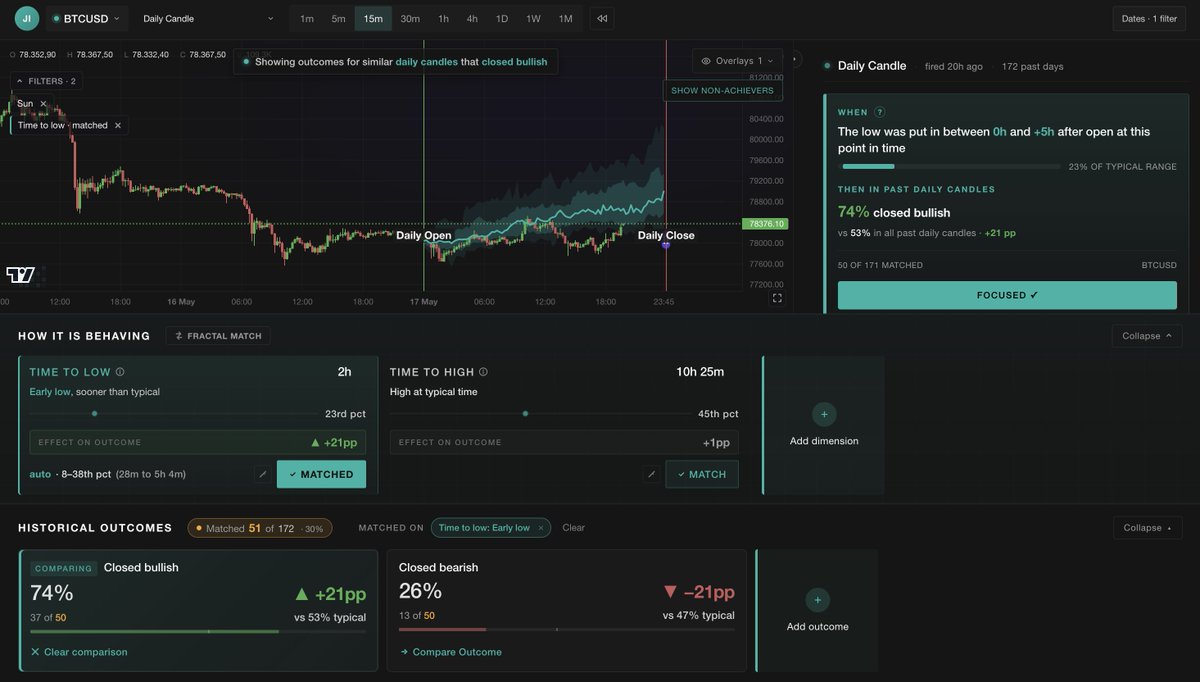
Task: Open the Dates 1 filter dropdown
Action: pos(1149,18)
